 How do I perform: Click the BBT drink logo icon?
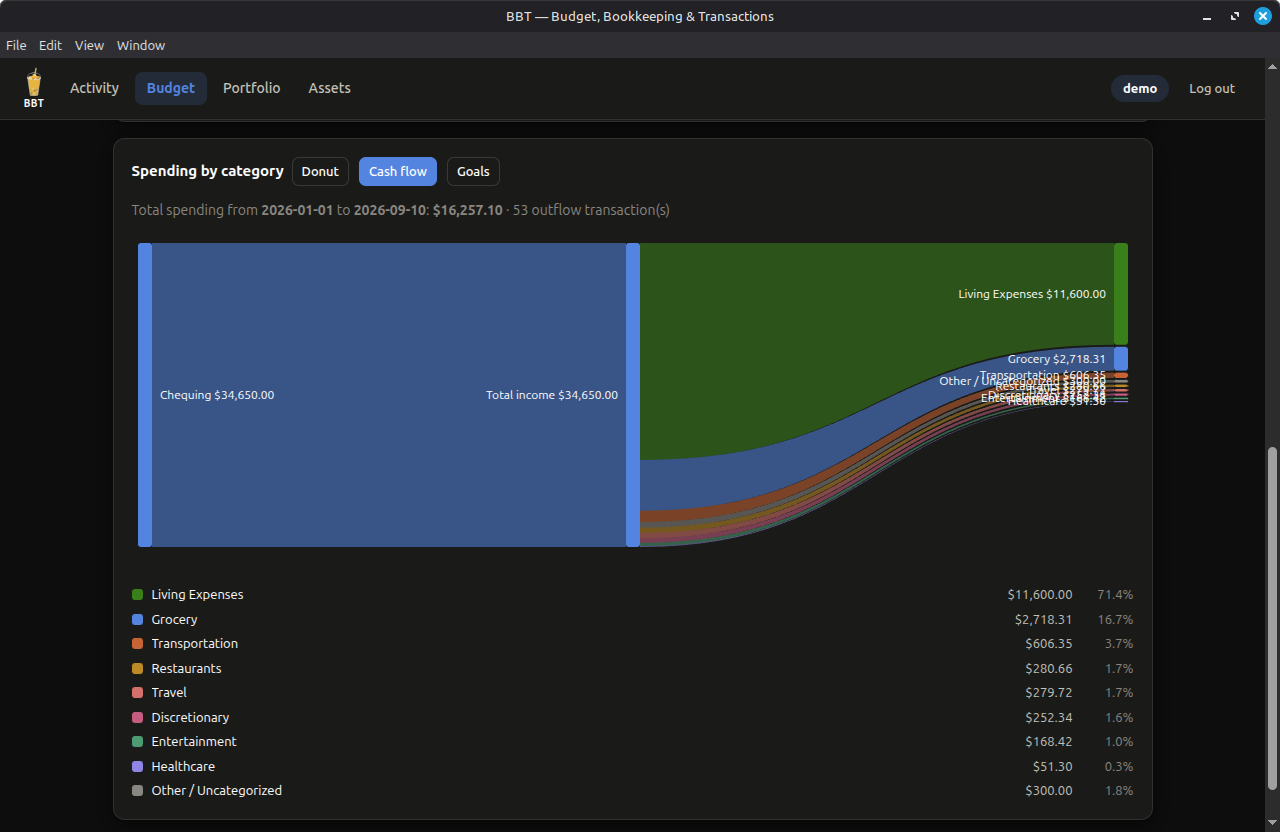coord(34,88)
